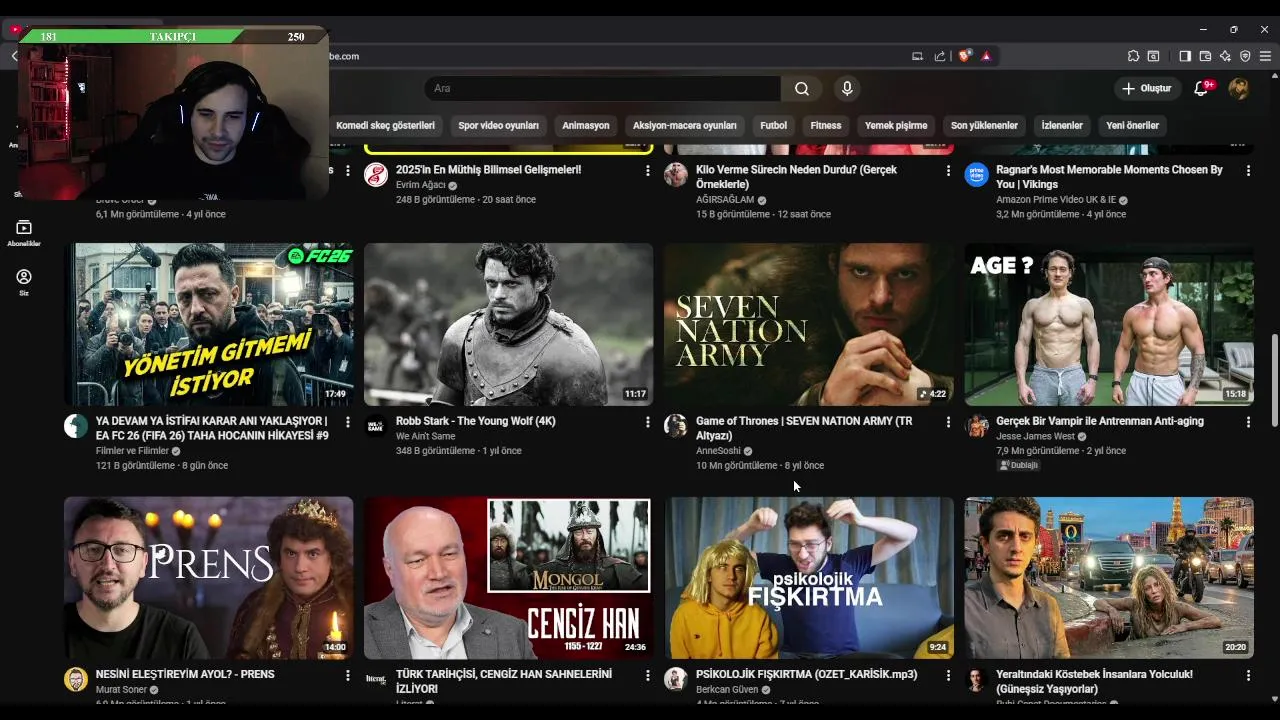Select the Animasyon chip
1280x720 pixels.
tap(586, 126)
